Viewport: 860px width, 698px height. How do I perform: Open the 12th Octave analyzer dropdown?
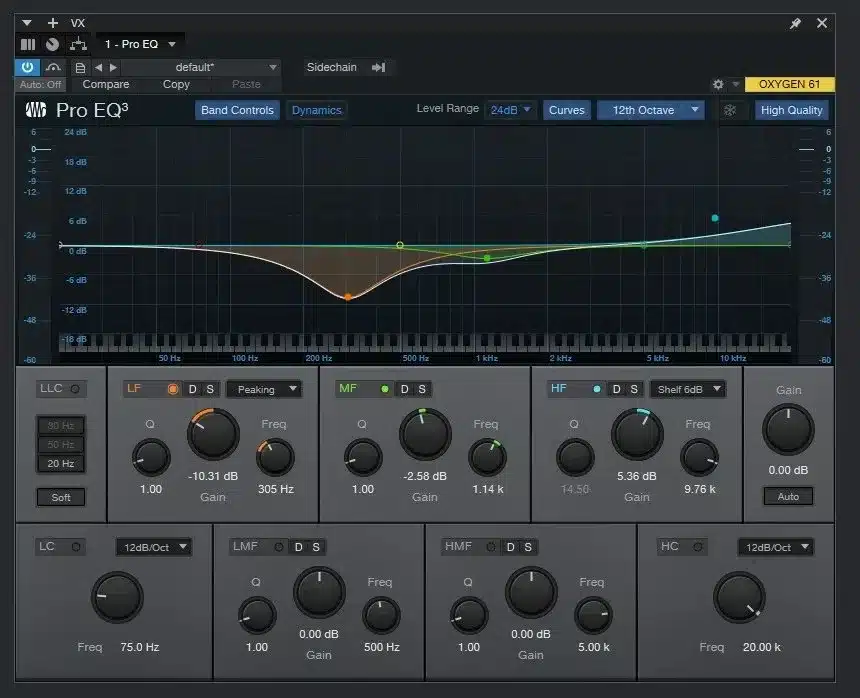click(650, 110)
